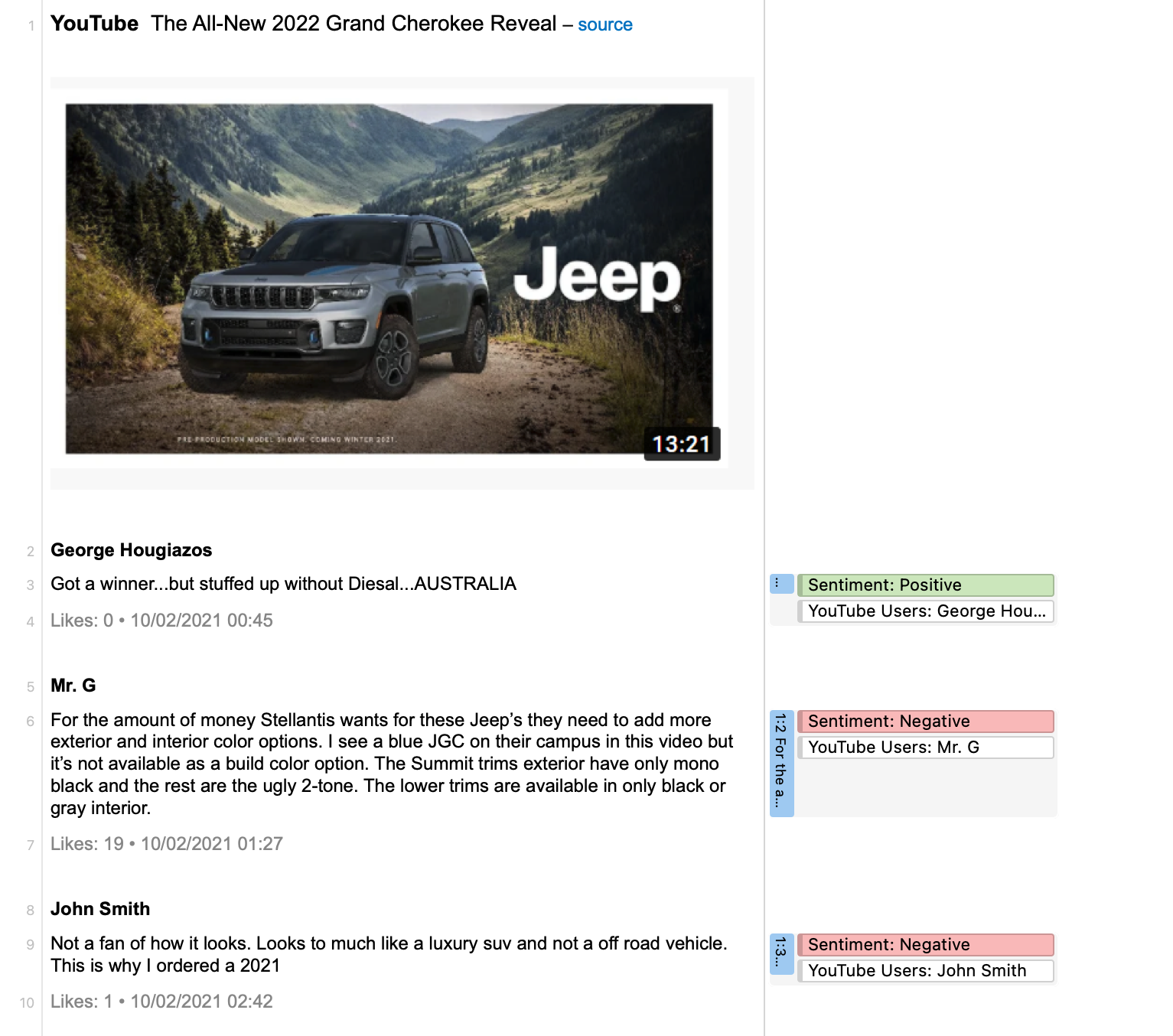Click the document title 'The All-New 2022 Grand Cherokee Reveal'

click(x=354, y=24)
